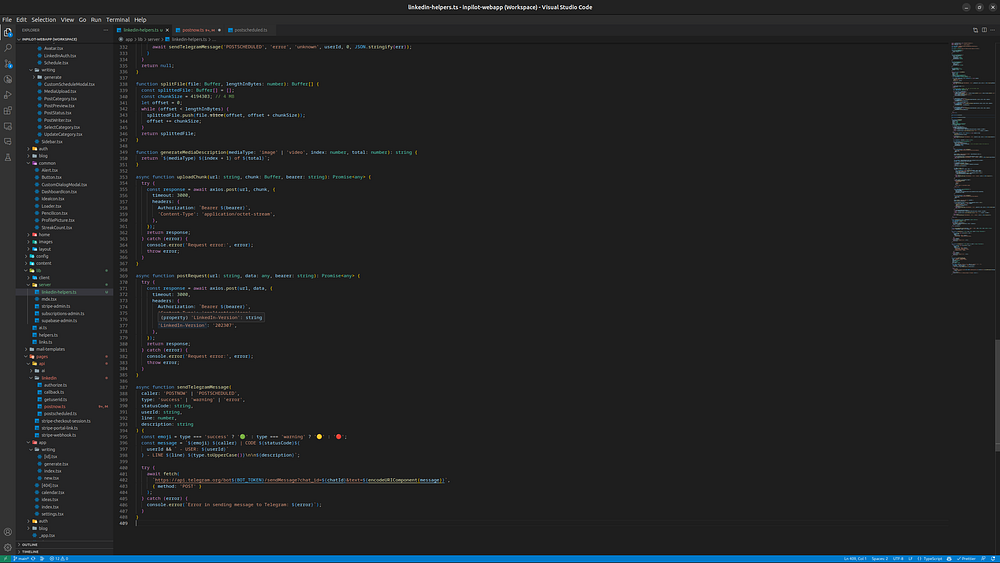Click the Prettier status bar button
1000x563 pixels.
tap(968, 558)
